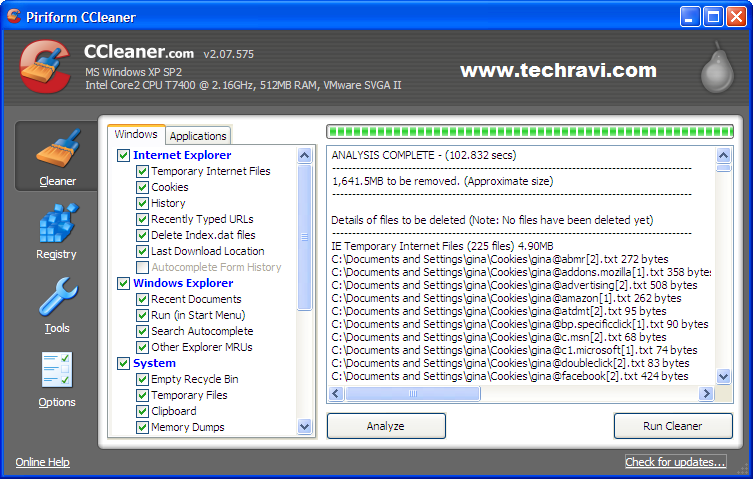The width and height of the screenshot is (753, 479).
Task: Select the 'ANALYSIS COMPLETE' result line
Action: coord(424,155)
